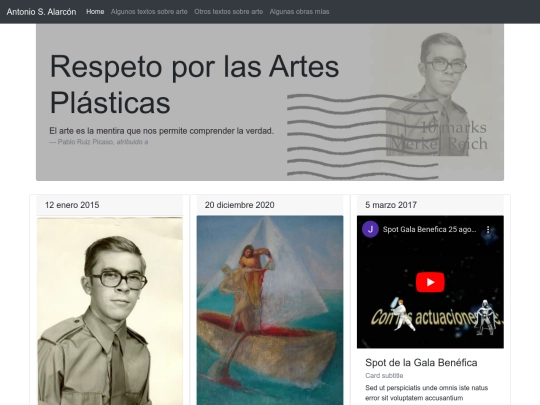Open the boy portrait photo in the first card
The image size is (540, 405).
click(110, 311)
